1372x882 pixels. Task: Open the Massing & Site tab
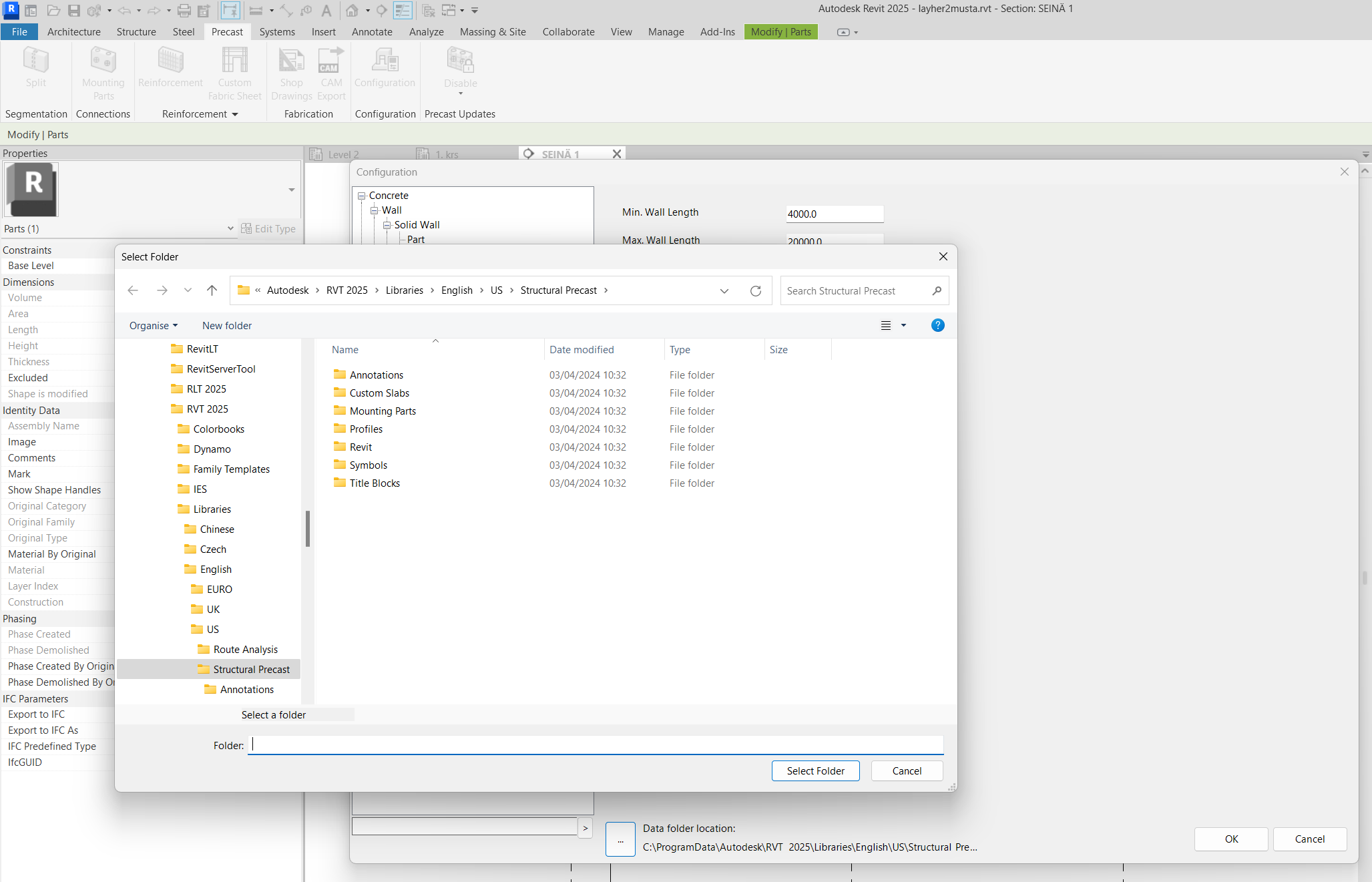[492, 31]
